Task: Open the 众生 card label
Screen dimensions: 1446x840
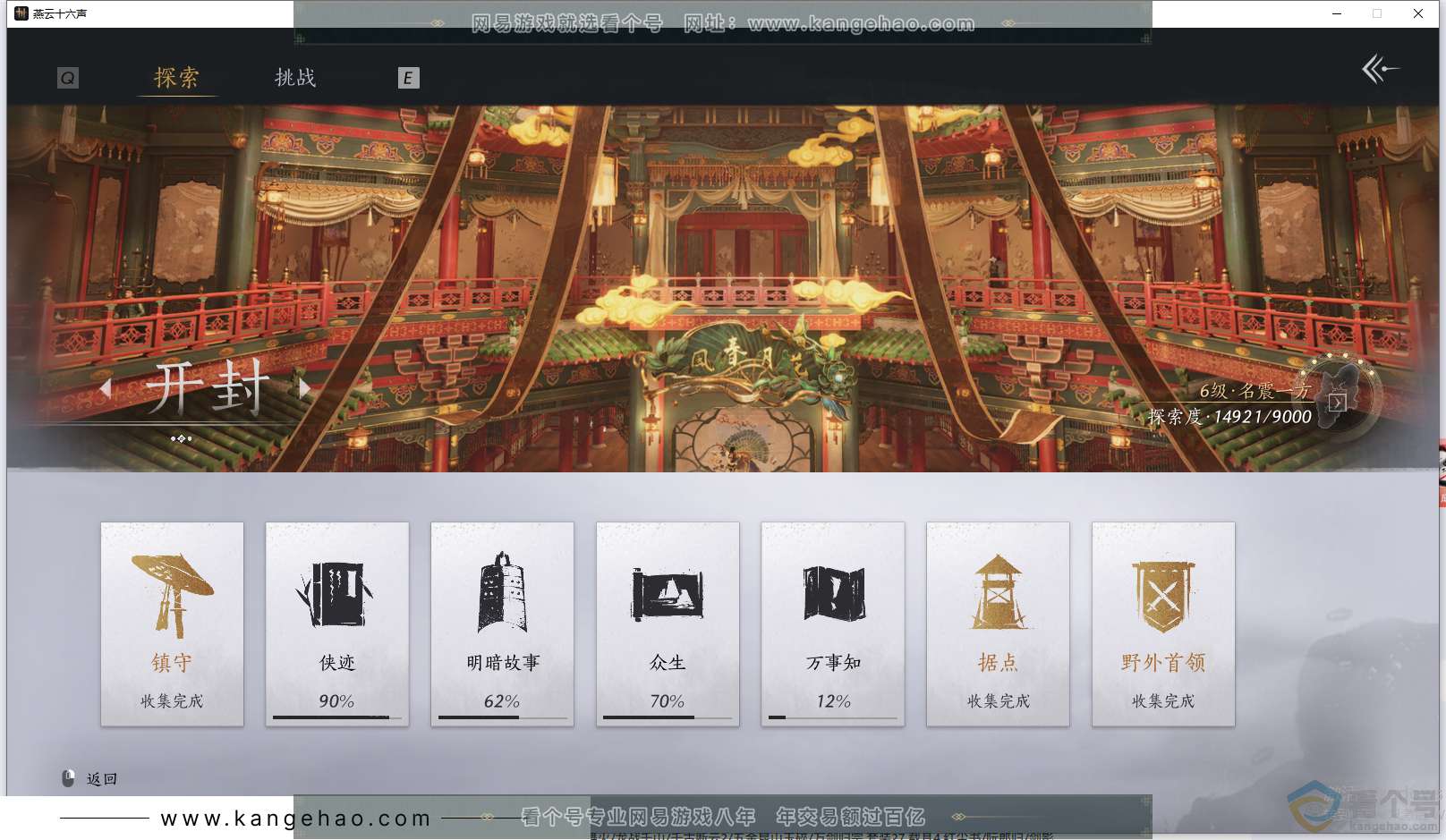Action: (668, 663)
